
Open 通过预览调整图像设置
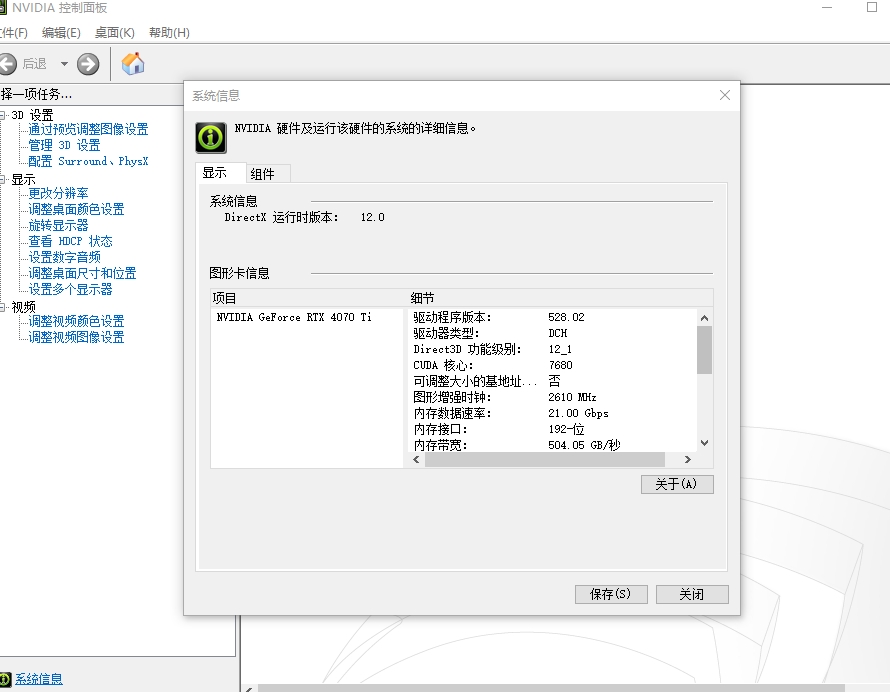[88, 129]
